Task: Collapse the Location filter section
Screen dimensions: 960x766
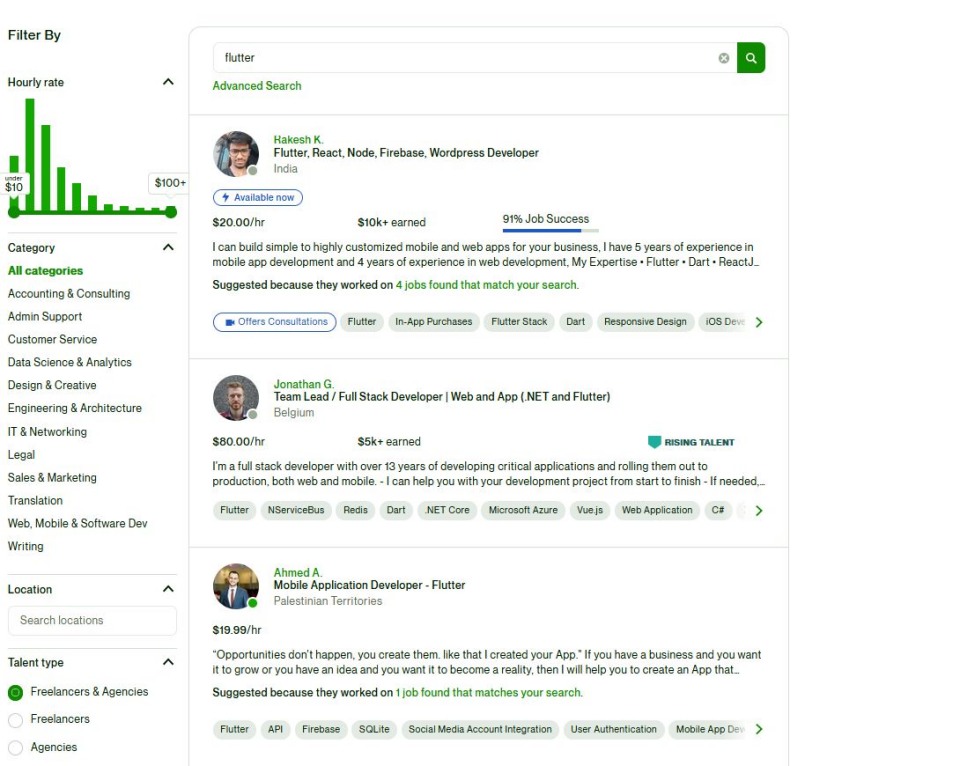Action: (168, 589)
